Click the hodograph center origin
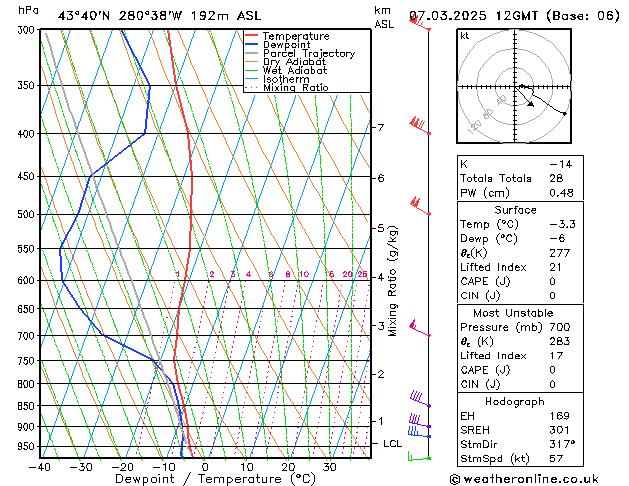Image resolution: width=629 pixels, height=486 pixels. click(515, 86)
